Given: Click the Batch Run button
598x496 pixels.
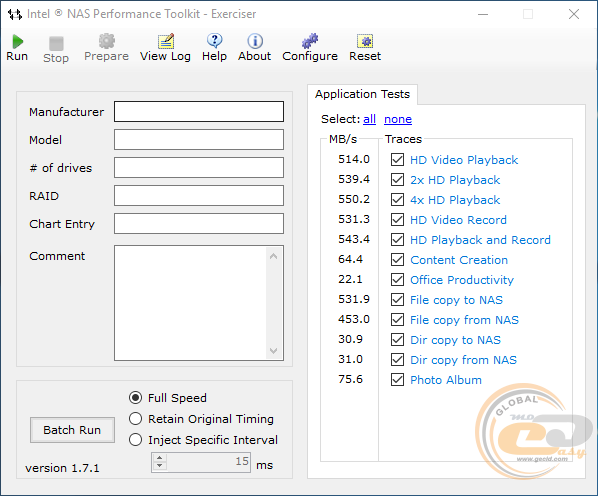Looking at the screenshot, I should click(72, 430).
